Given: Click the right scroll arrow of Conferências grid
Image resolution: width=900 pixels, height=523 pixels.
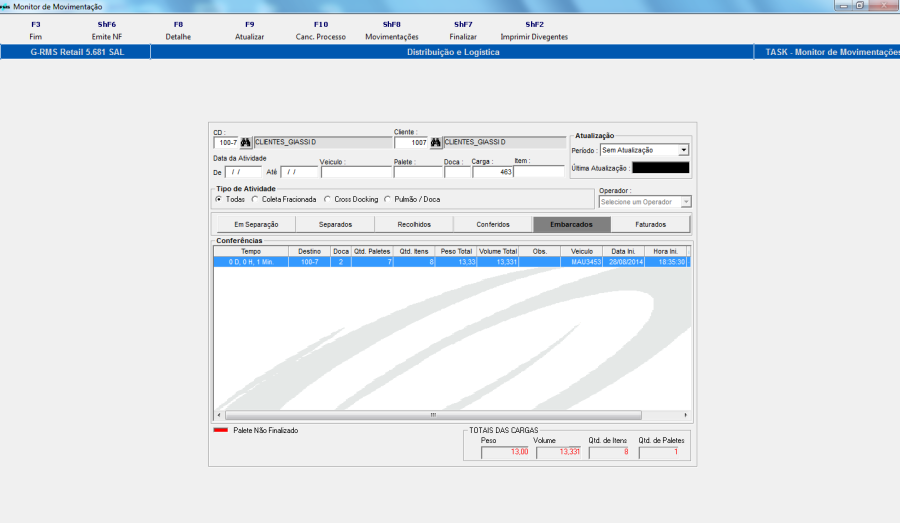Looking at the screenshot, I should point(685,415).
